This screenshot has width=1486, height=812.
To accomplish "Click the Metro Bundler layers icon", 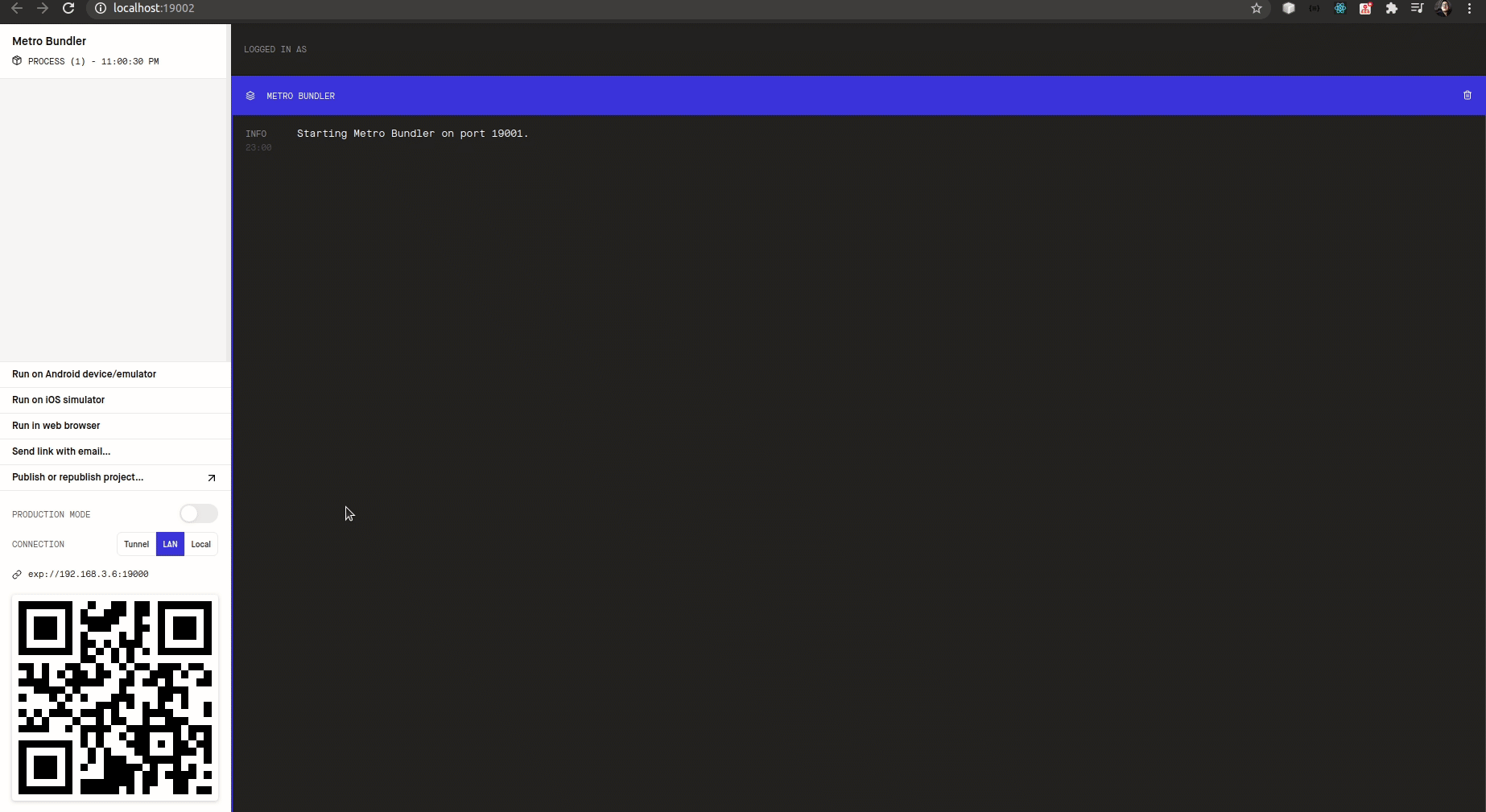I will tap(250, 96).
